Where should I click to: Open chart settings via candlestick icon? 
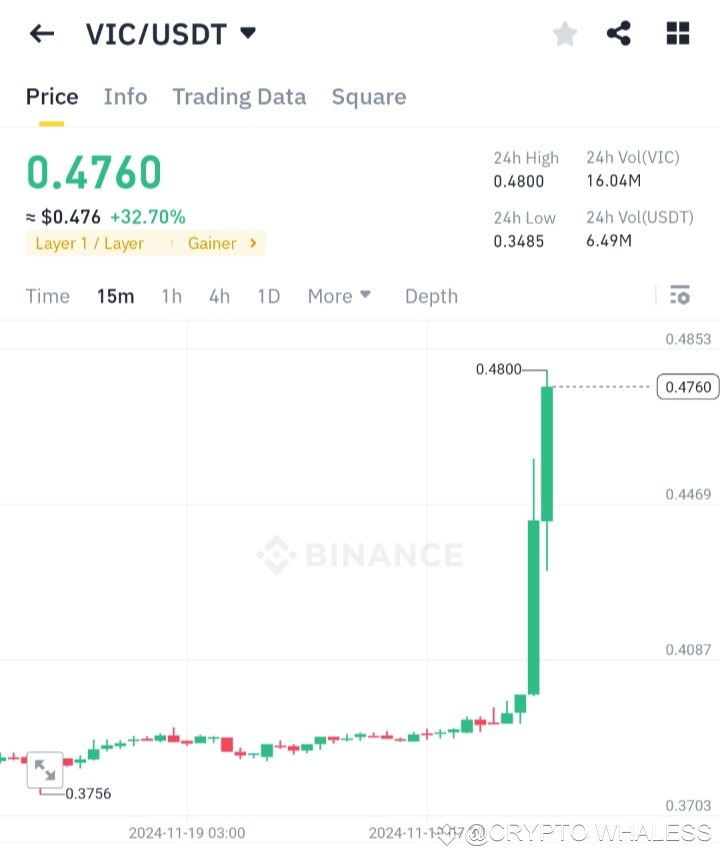pos(679,295)
